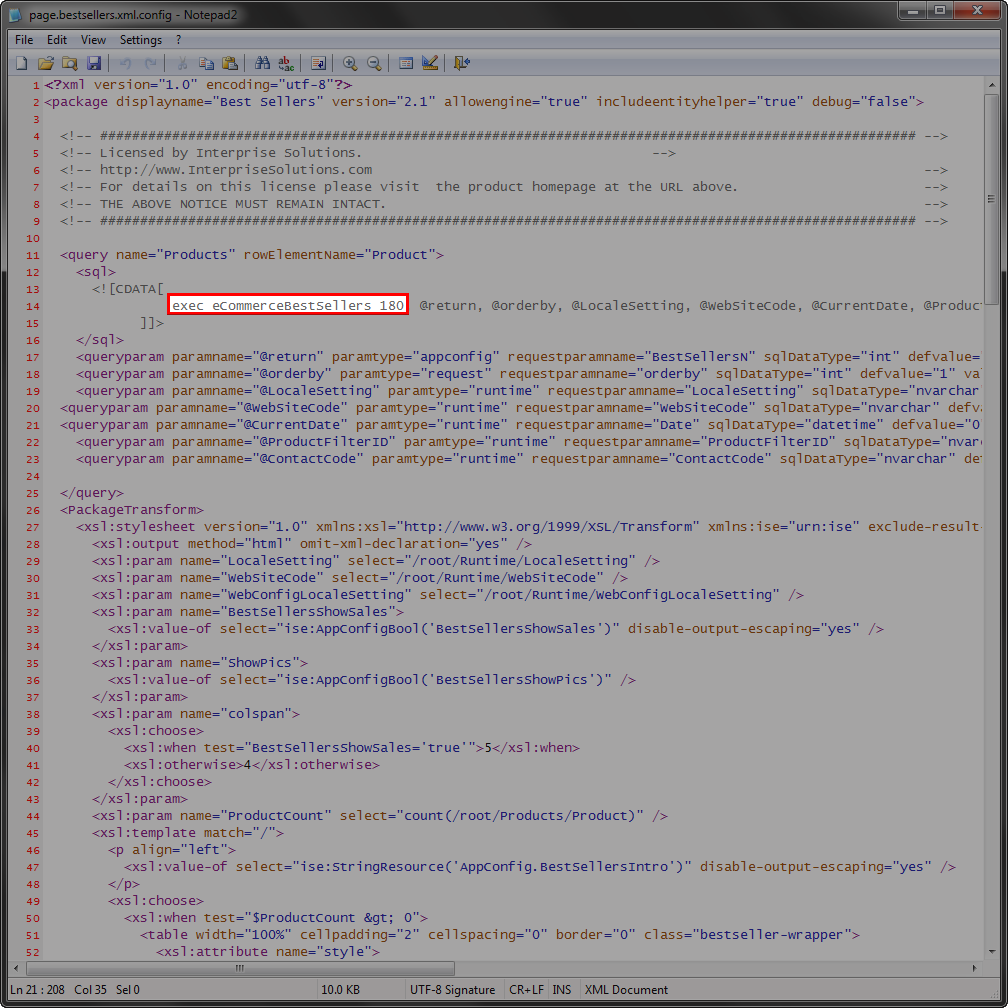The height and width of the screenshot is (1008, 1008).
Task: Paste using the clipboard toolbar icon
Action: point(230,63)
